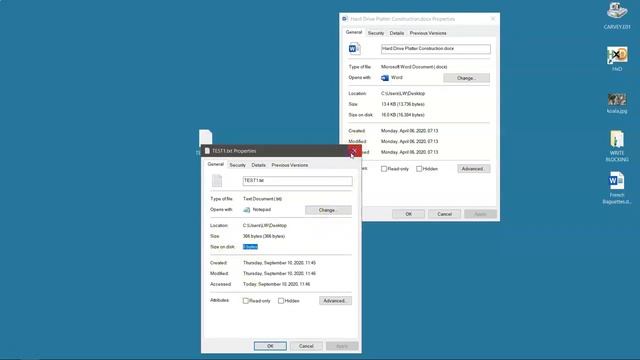Image resolution: width=640 pixels, height=360 pixels.
Task: Click the 13.4 KB Size value in docx Properties
Action: pos(403,104)
